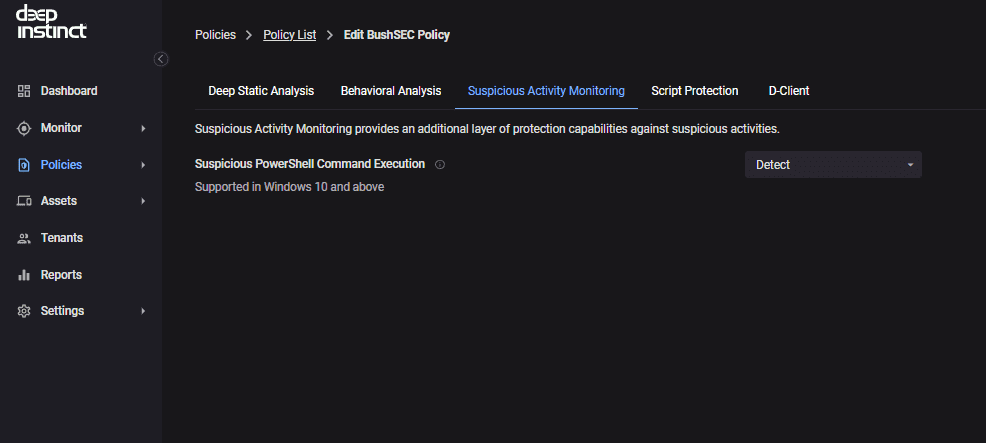
Task: Click the Settings gear icon
Action: [x=24, y=311]
